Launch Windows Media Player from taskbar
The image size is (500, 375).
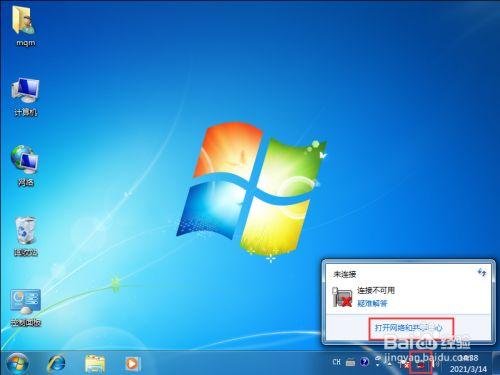click(133, 363)
